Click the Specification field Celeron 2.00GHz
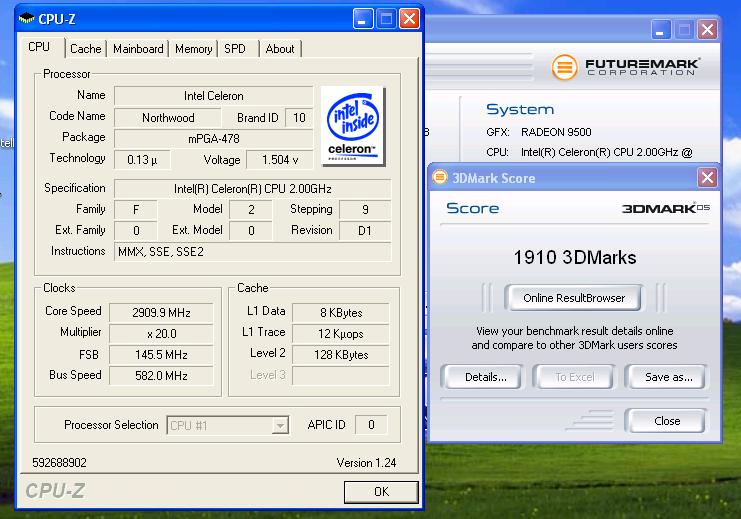The width and height of the screenshot is (741, 519). 253,189
